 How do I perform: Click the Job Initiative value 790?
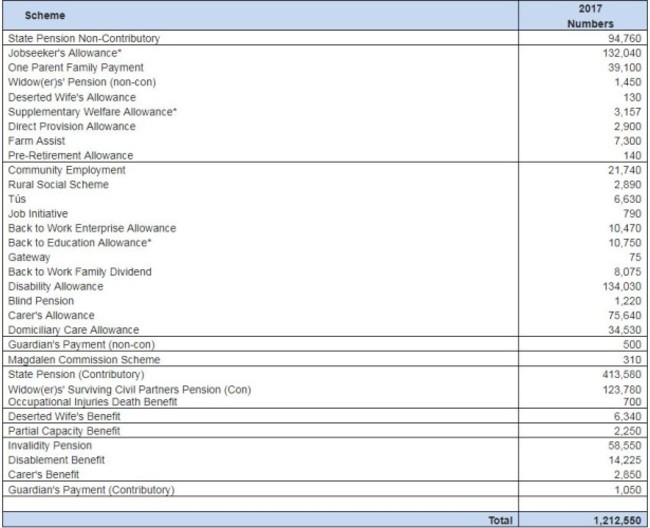click(630, 213)
